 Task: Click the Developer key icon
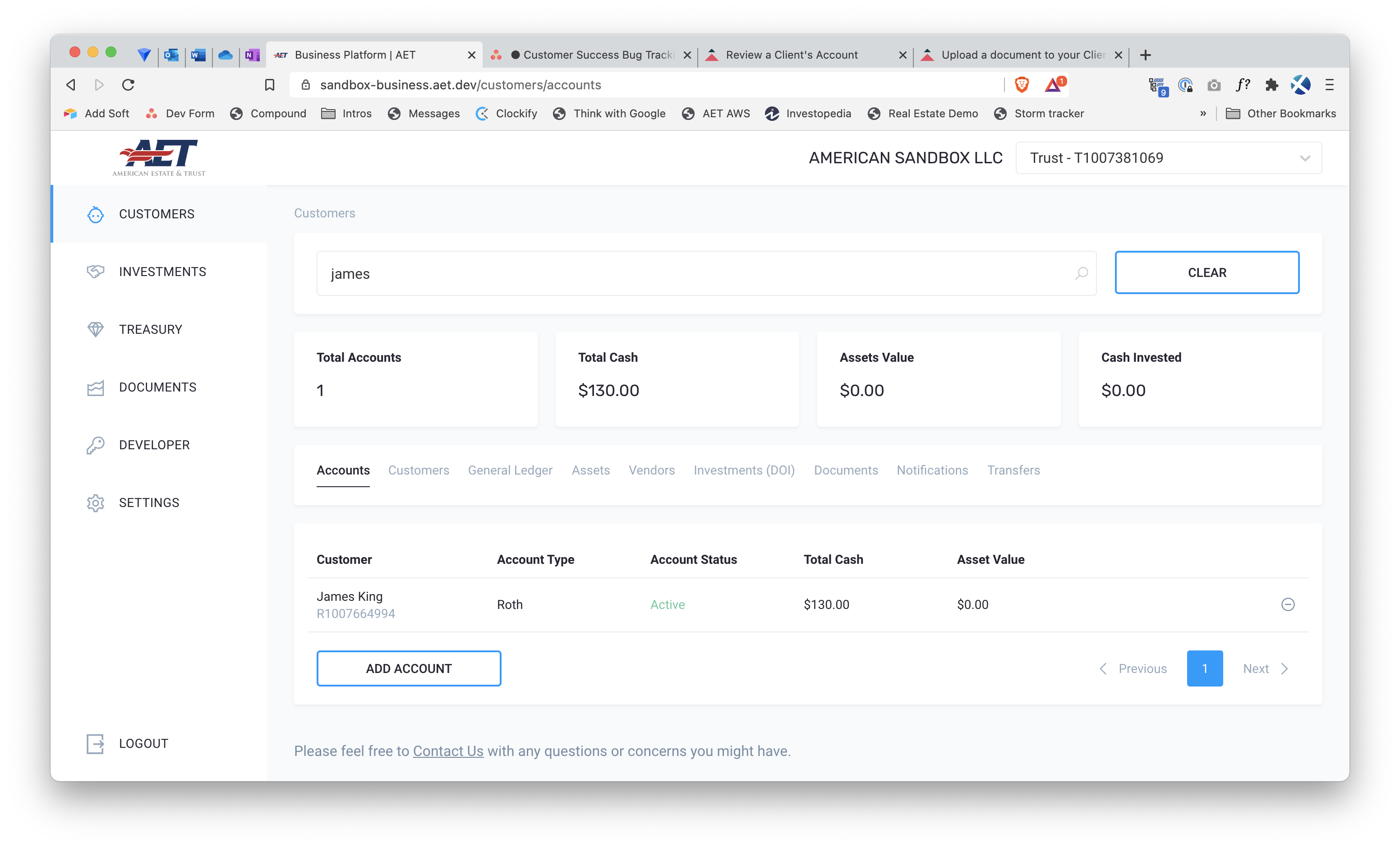tap(96, 445)
